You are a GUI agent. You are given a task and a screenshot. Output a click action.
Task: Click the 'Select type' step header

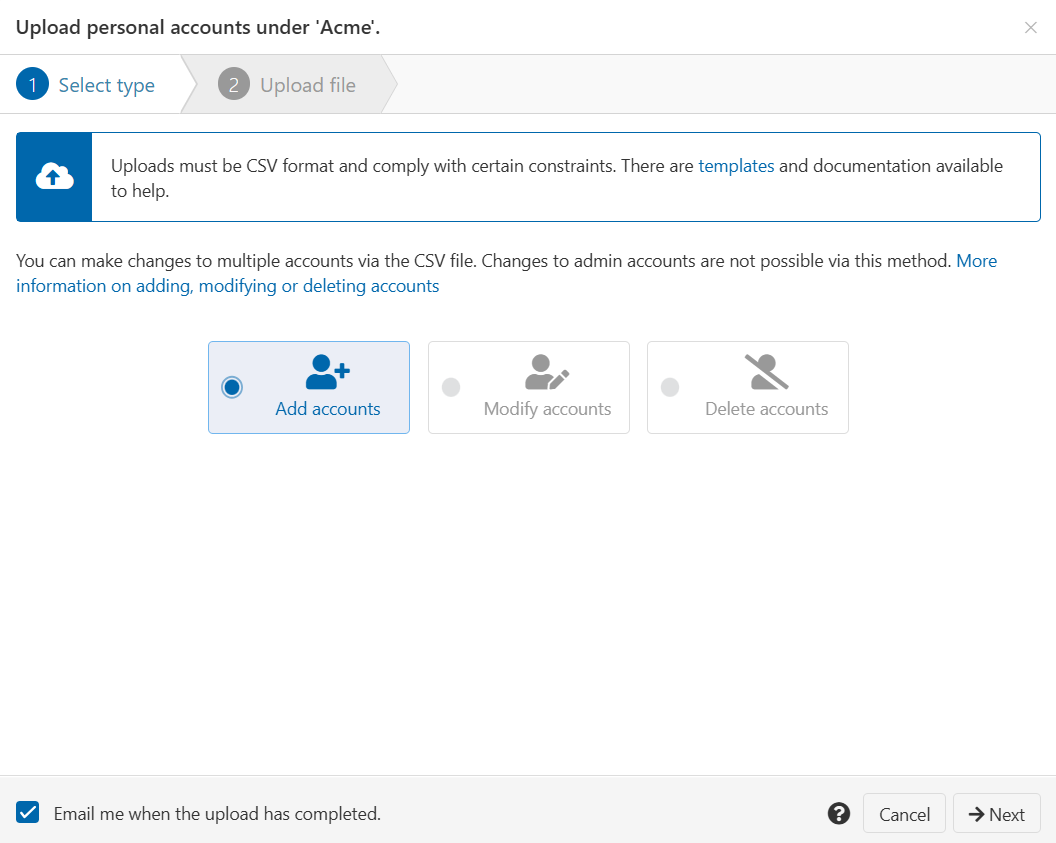click(x=105, y=84)
